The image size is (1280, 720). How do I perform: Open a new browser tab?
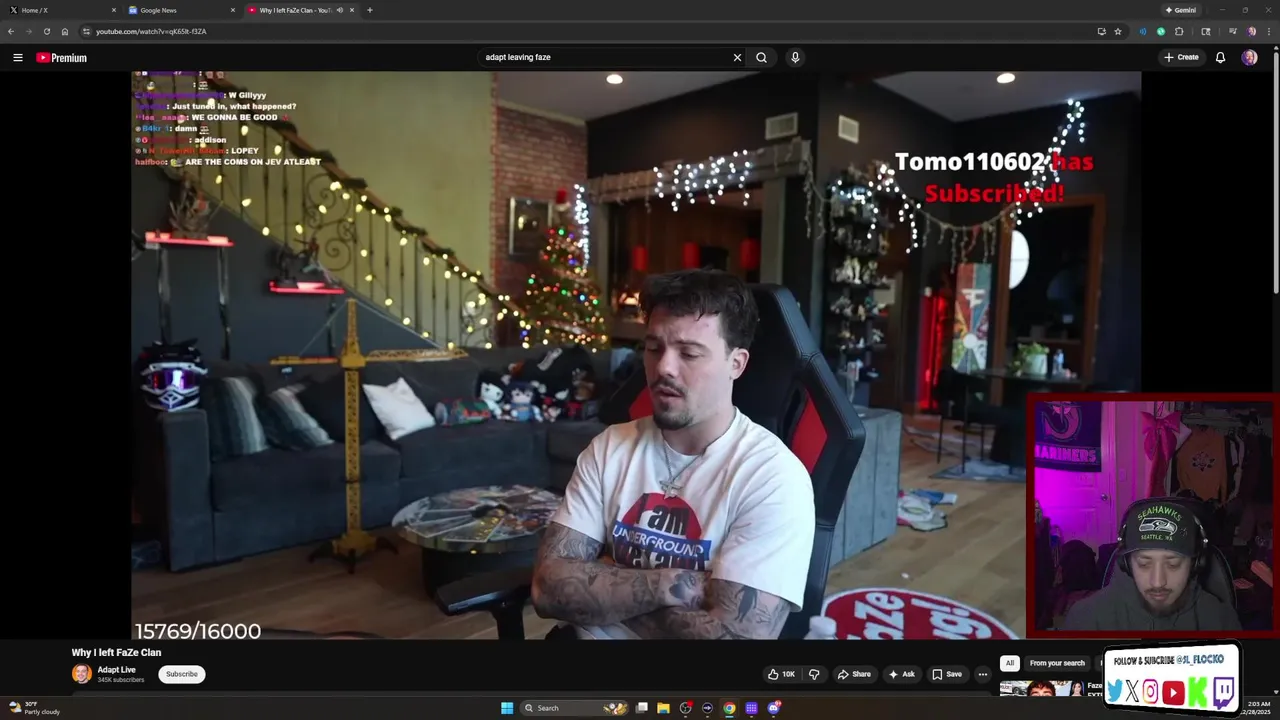370,10
